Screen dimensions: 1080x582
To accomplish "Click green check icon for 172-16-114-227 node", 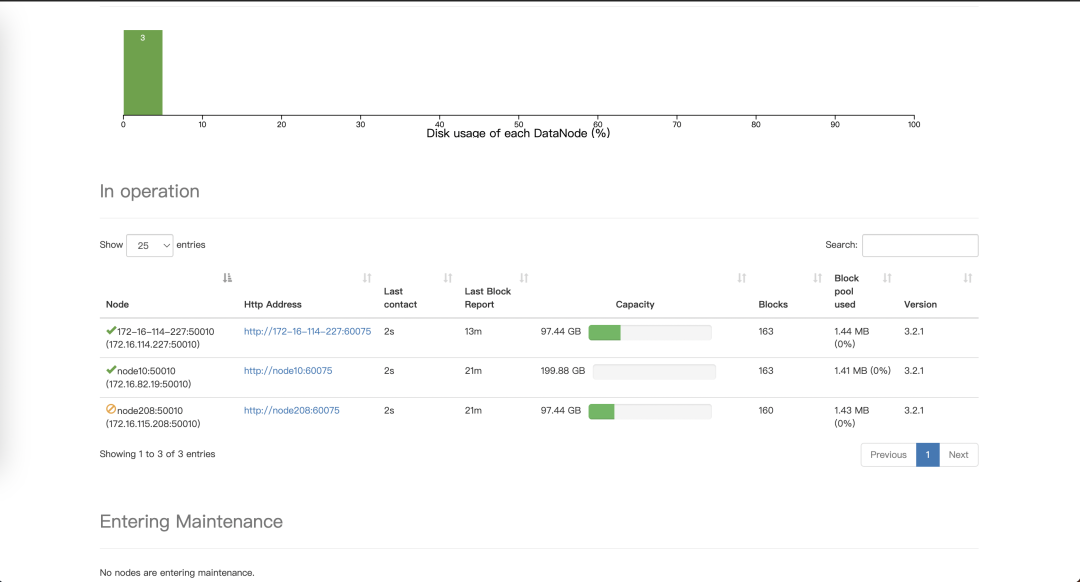I will 111,330.
